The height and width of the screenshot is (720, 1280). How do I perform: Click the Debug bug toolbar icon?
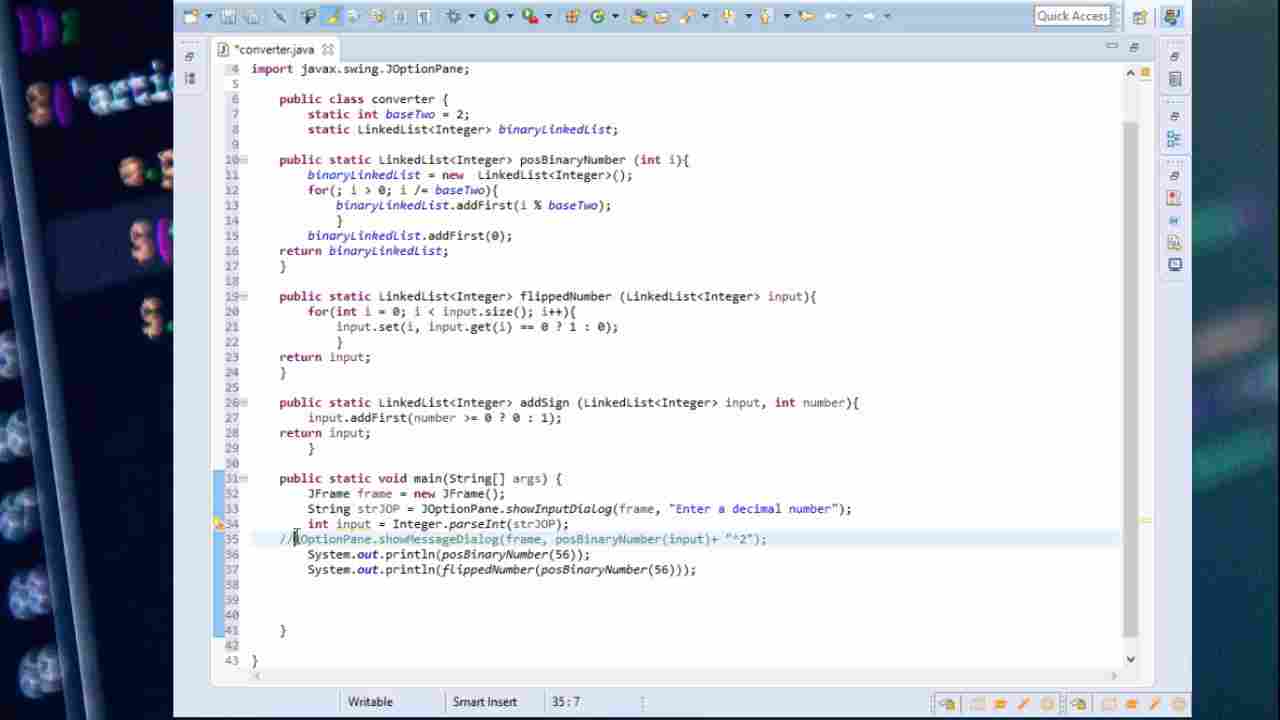point(453,16)
